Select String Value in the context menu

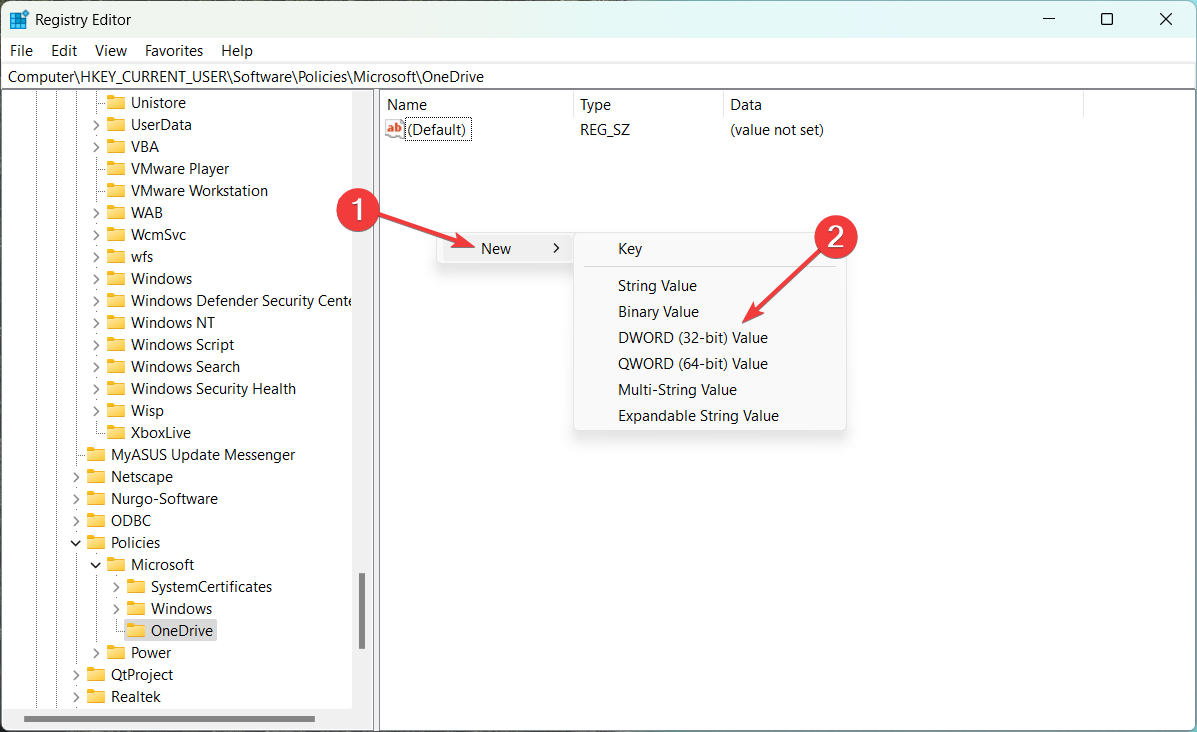coord(656,285)
